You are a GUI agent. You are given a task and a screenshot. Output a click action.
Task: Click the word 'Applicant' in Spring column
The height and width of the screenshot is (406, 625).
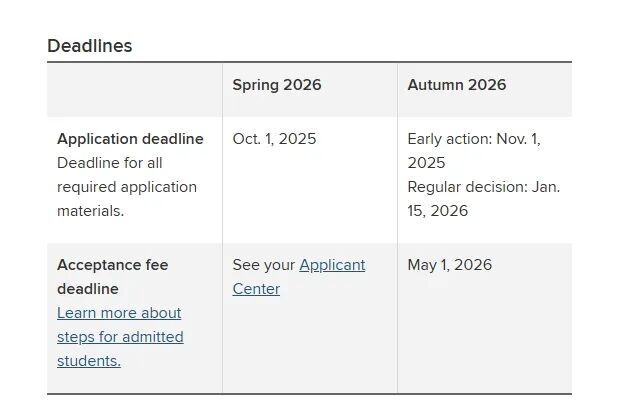[x=332, y=265]
